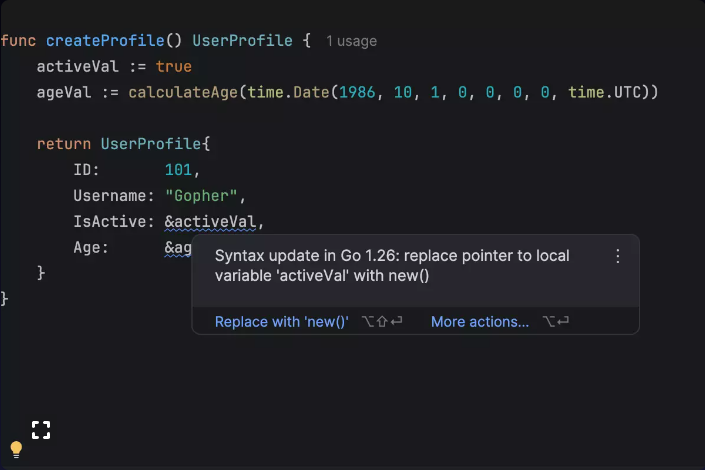Click the func keyword
The image size is (705, 470).
(18, 40)
